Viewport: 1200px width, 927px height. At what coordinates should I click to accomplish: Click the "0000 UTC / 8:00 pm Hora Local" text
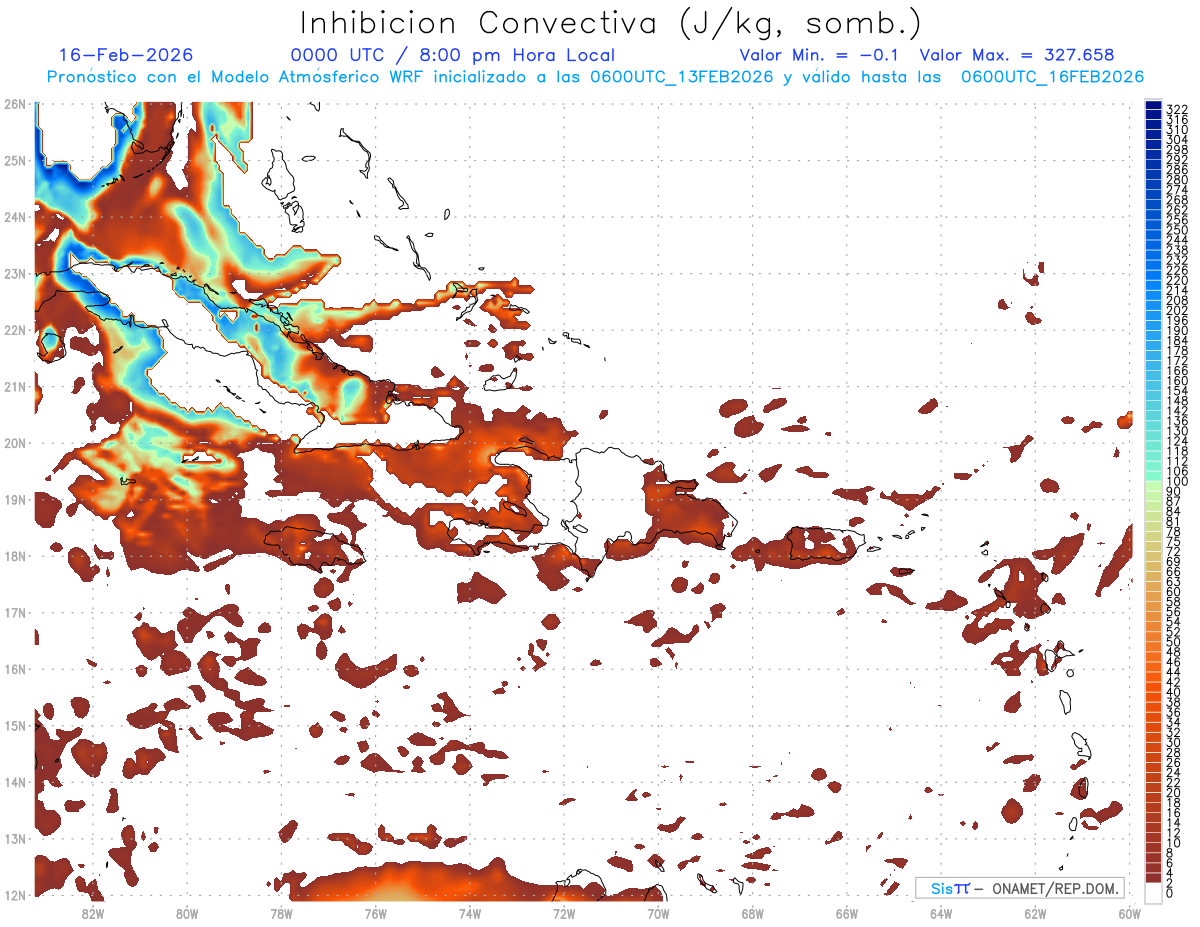452,55
